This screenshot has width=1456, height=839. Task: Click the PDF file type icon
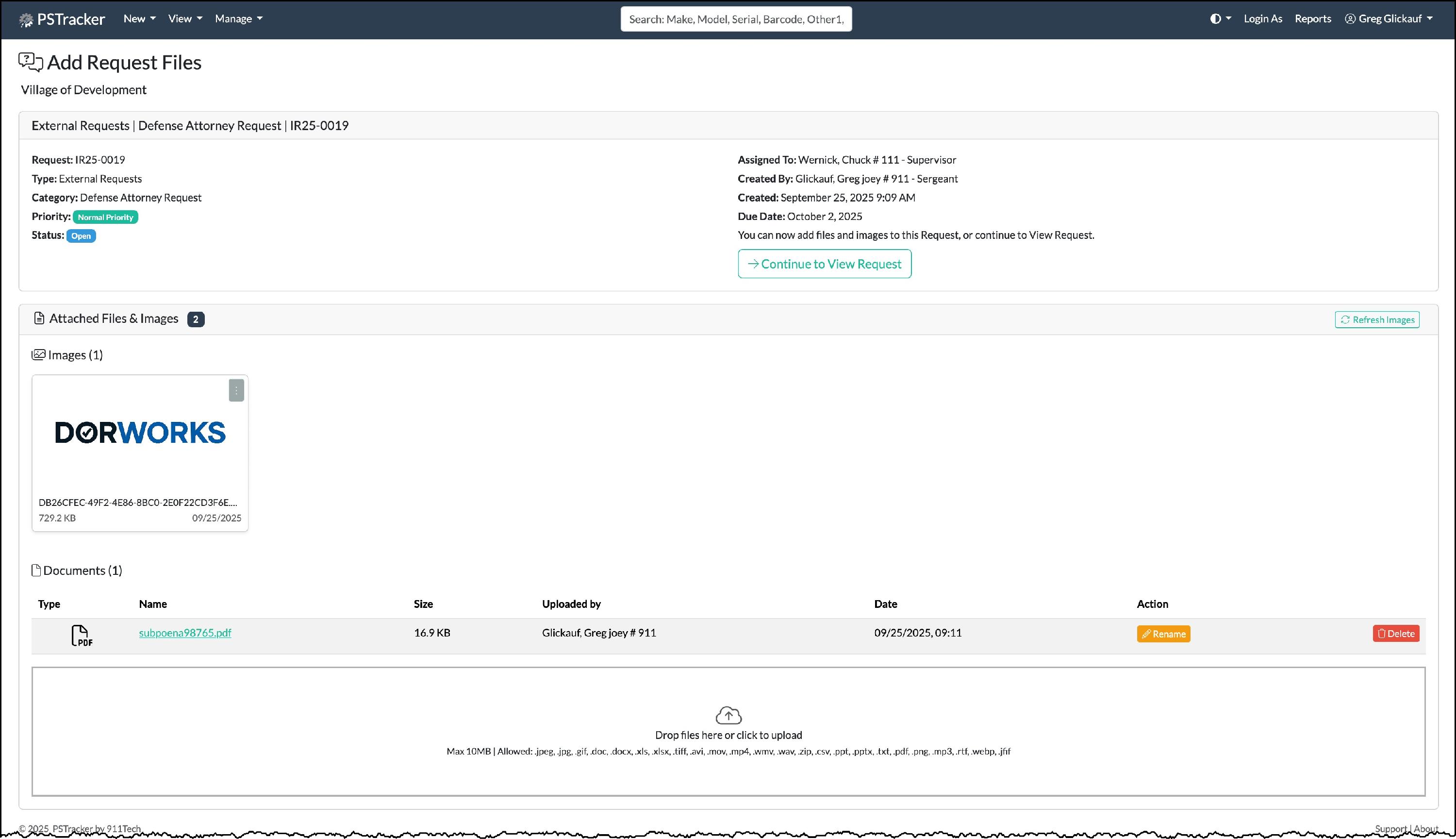click(81, 636)
